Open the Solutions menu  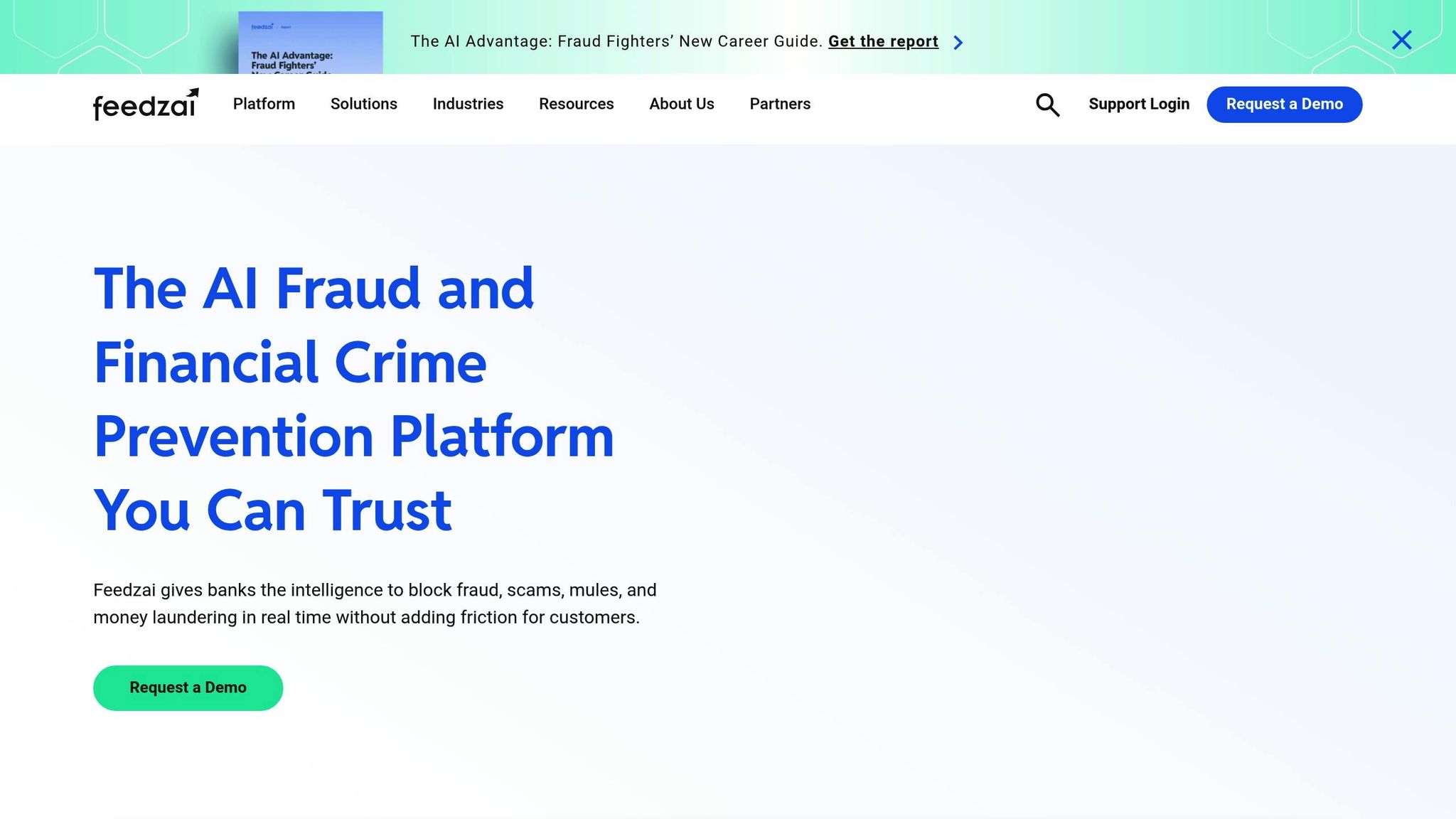click(364, 104)
